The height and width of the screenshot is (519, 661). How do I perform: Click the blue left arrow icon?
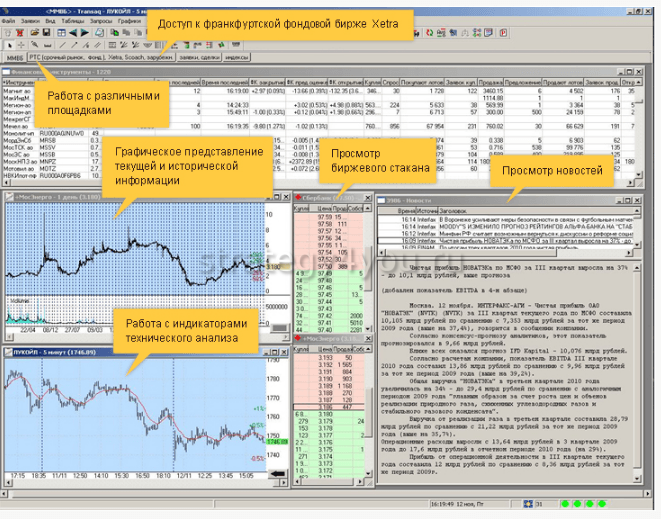point(72,31)
